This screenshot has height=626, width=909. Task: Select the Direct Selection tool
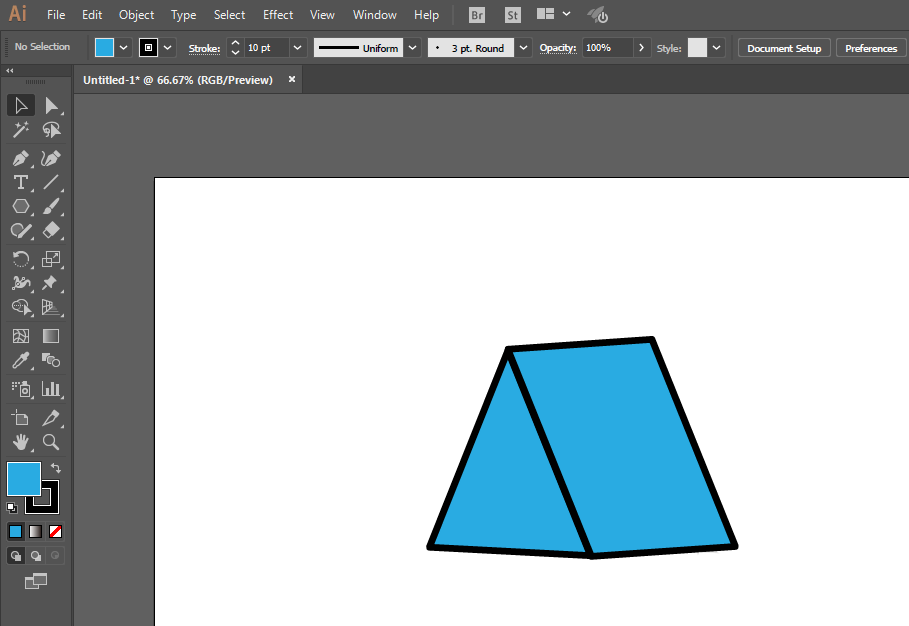point(51,106)
